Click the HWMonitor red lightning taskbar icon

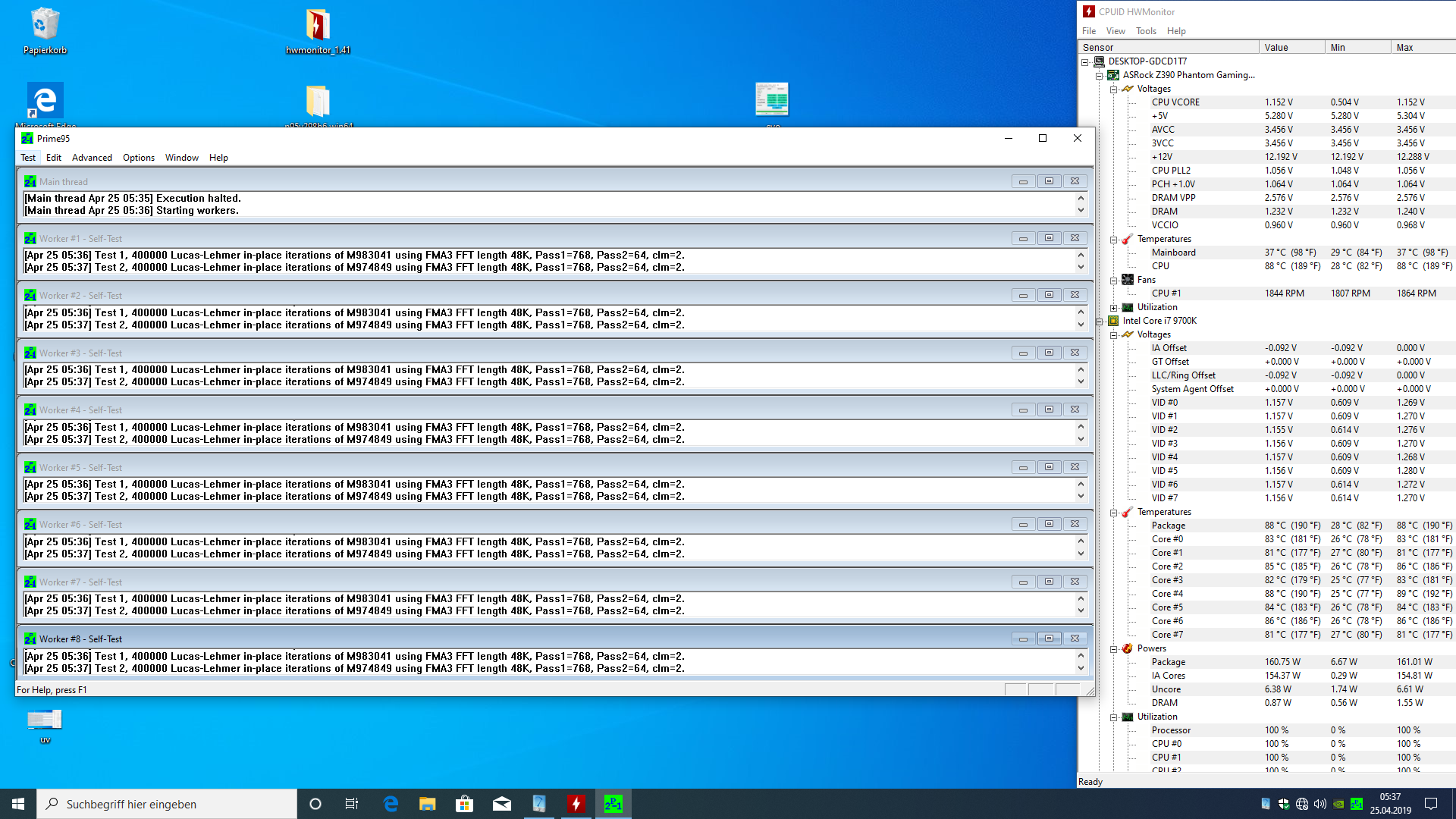tap(576, 804)
